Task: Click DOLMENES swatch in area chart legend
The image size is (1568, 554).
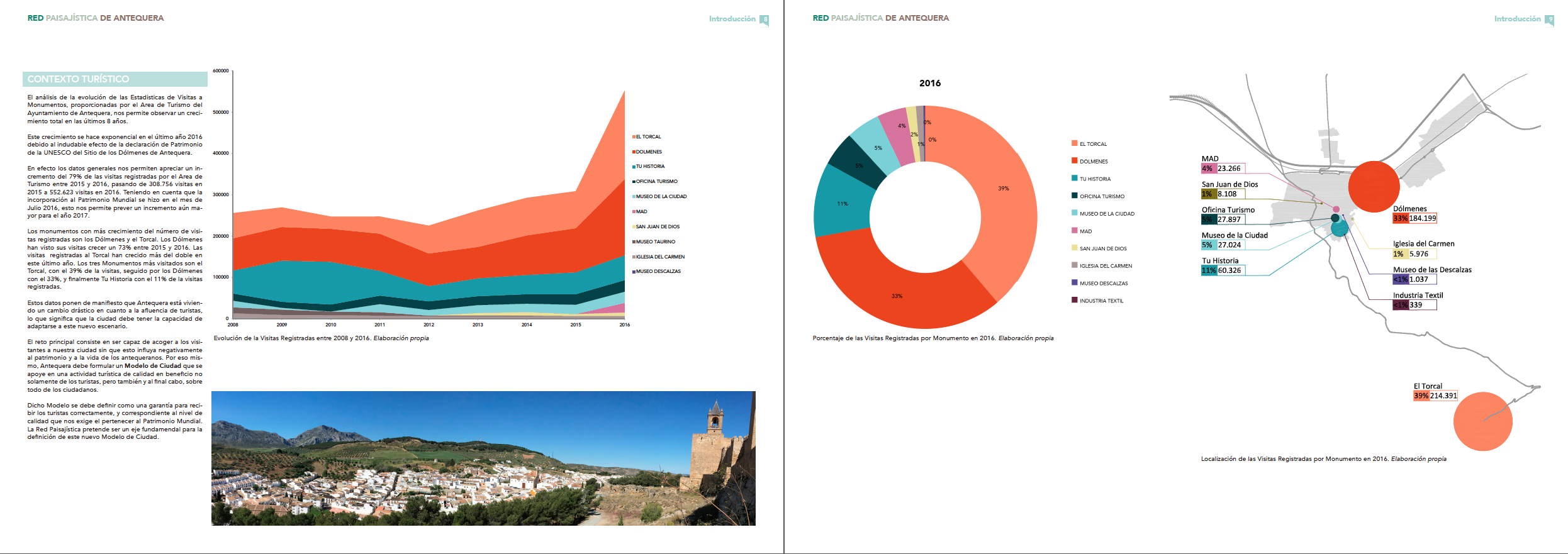Action: 634,152
